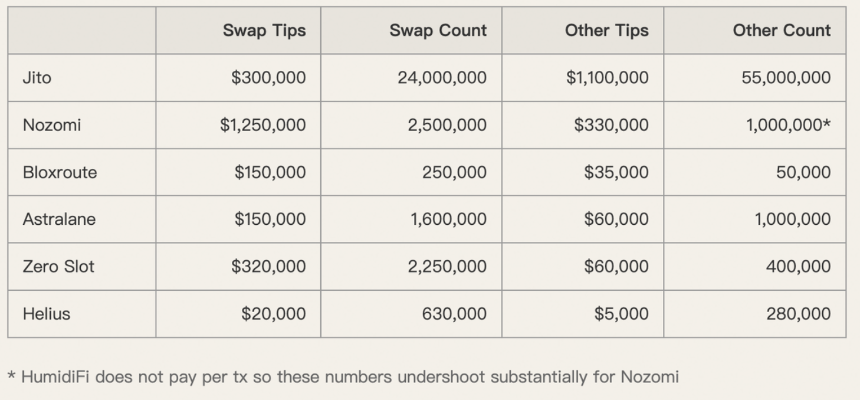Select the Helius row label
The height and width of the screenshot is (400, 860).
pos(46,314)
